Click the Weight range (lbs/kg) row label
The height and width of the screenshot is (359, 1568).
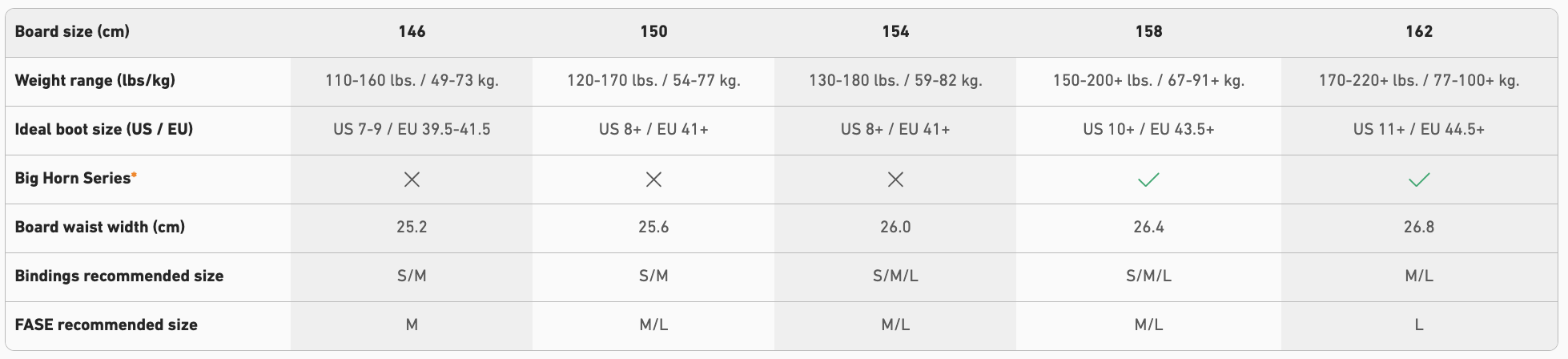point(94,80)
